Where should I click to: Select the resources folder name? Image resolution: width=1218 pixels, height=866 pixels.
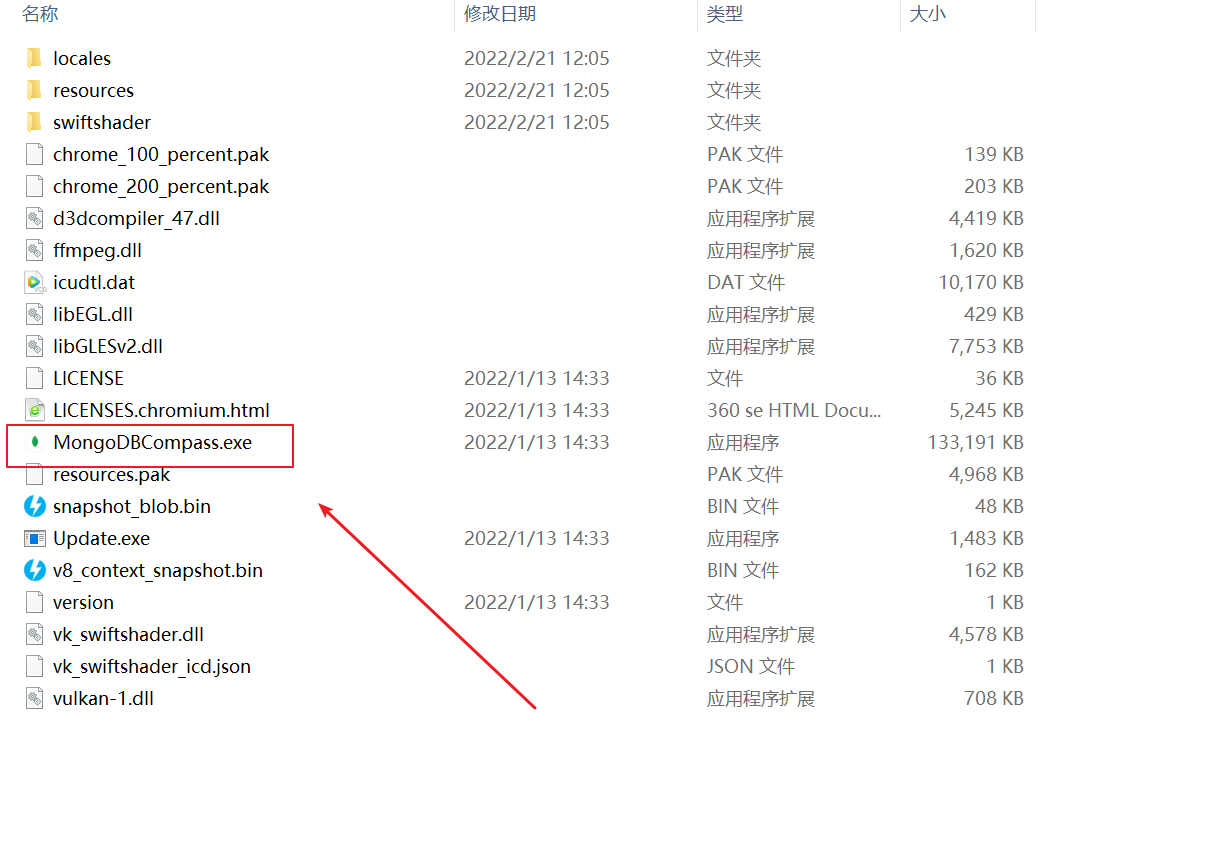click(93, 90)
